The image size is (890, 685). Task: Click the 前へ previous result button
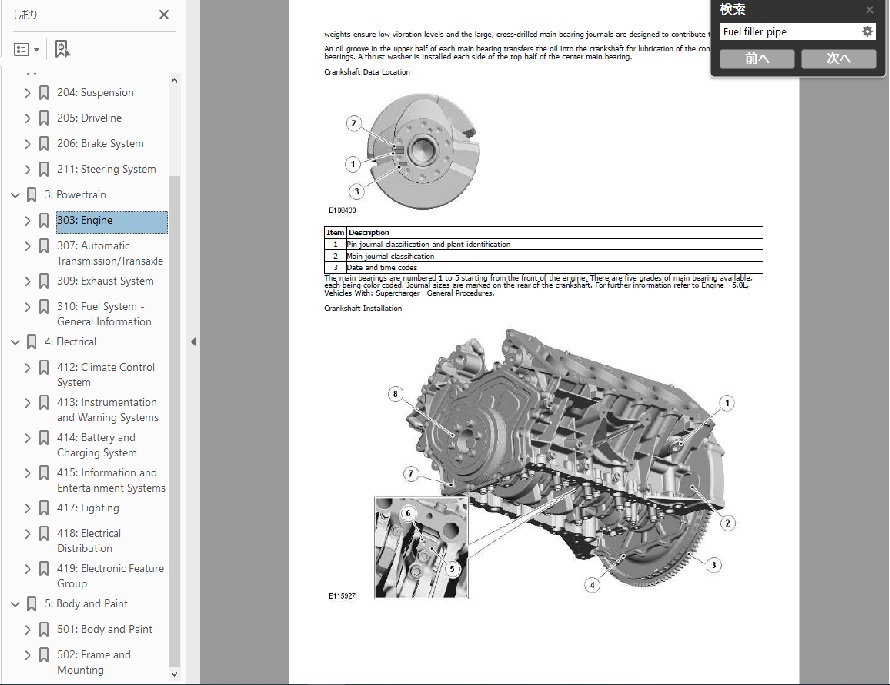(757, 58)
